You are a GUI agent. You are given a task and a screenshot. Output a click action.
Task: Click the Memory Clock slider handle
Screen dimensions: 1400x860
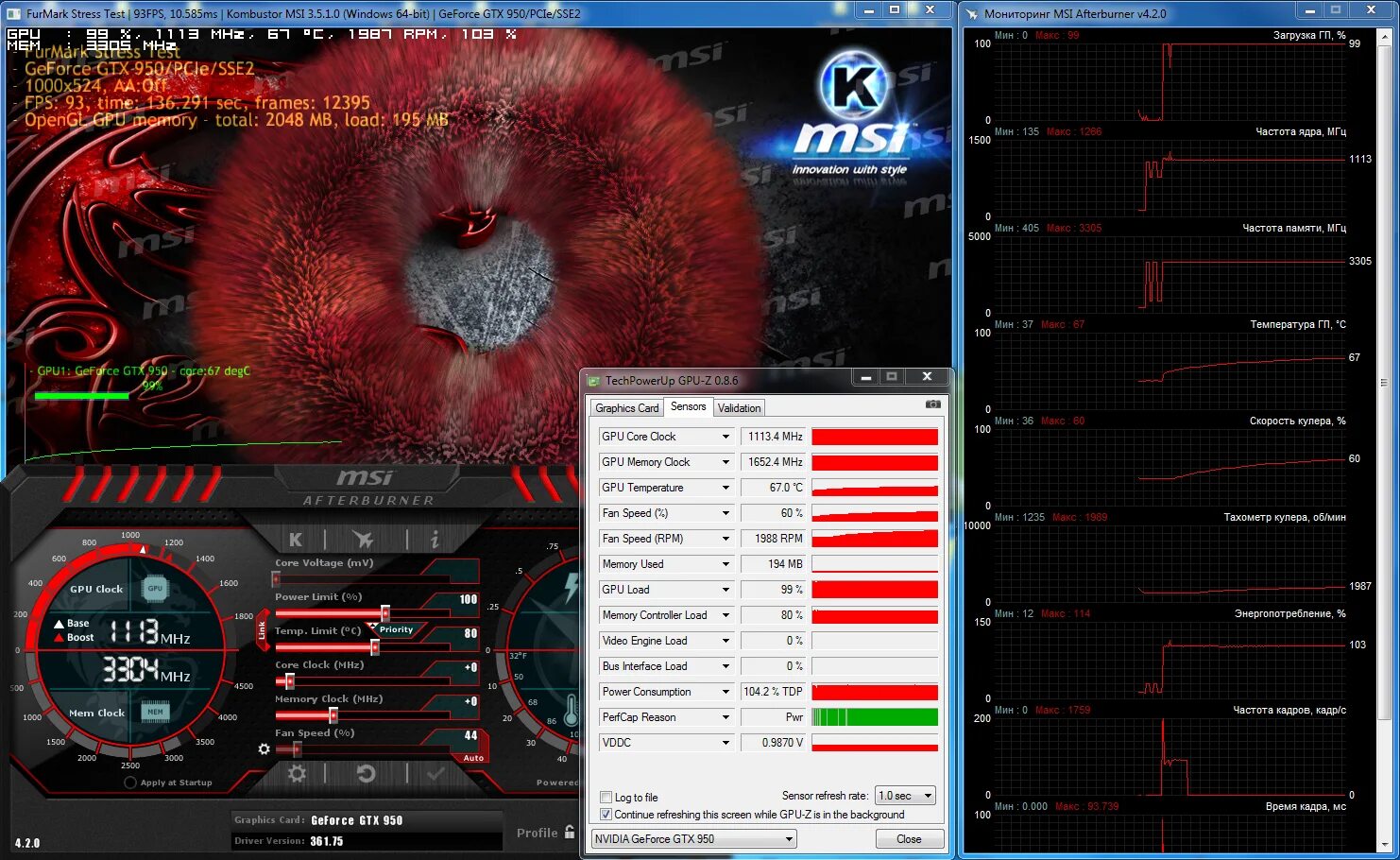point(333,714)
